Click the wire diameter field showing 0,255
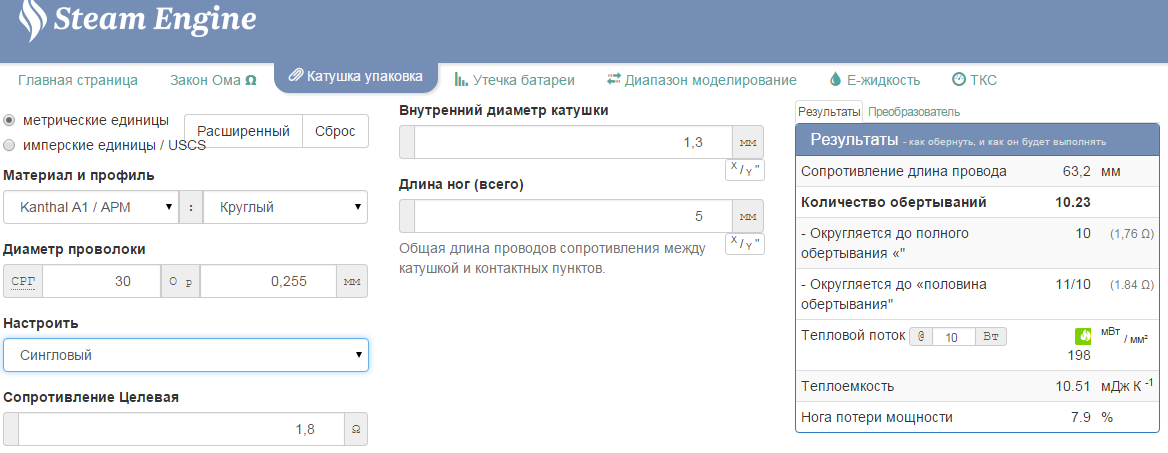Screen dimensions: 1168x453 (x=268, y=281)
